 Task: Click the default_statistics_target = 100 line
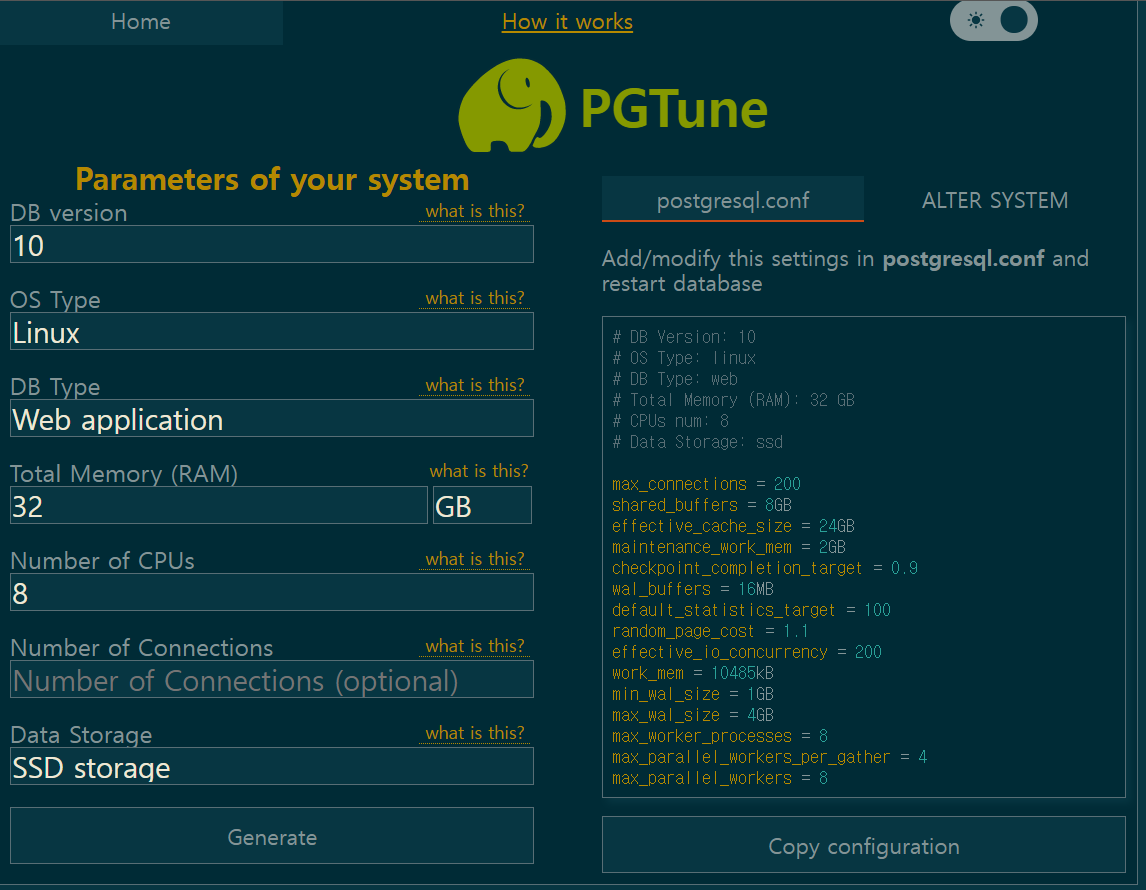click(x=751, y=611)
